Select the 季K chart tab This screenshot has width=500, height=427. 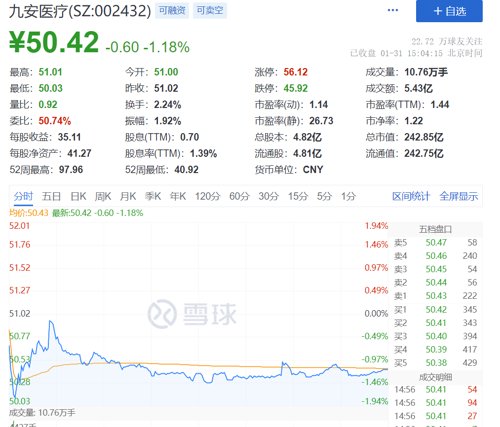click(x=153, y=196)
